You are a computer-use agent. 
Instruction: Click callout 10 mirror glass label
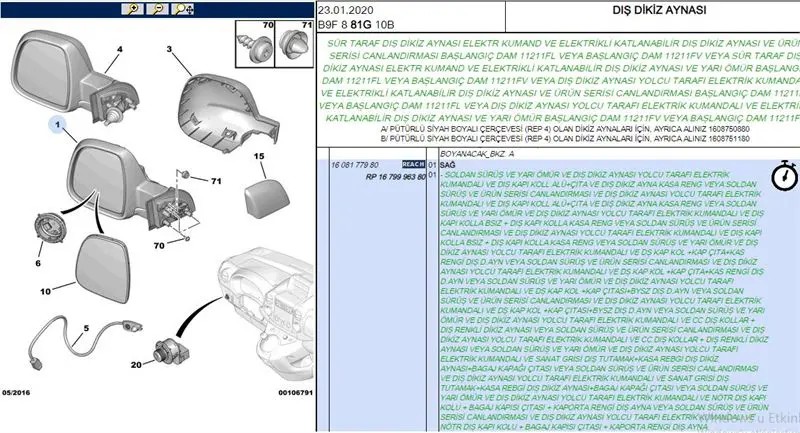click(45, 291)
